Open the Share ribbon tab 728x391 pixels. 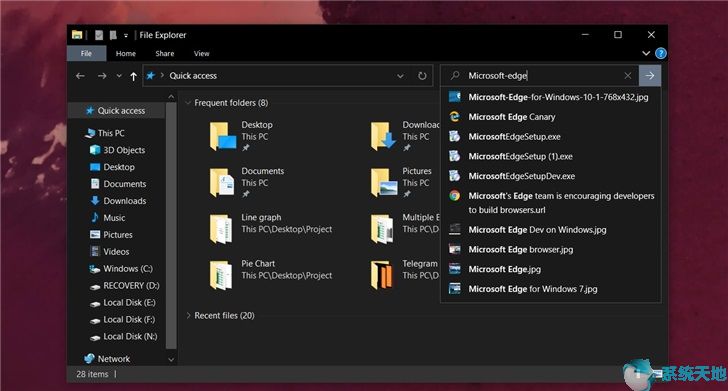[165, 53]
